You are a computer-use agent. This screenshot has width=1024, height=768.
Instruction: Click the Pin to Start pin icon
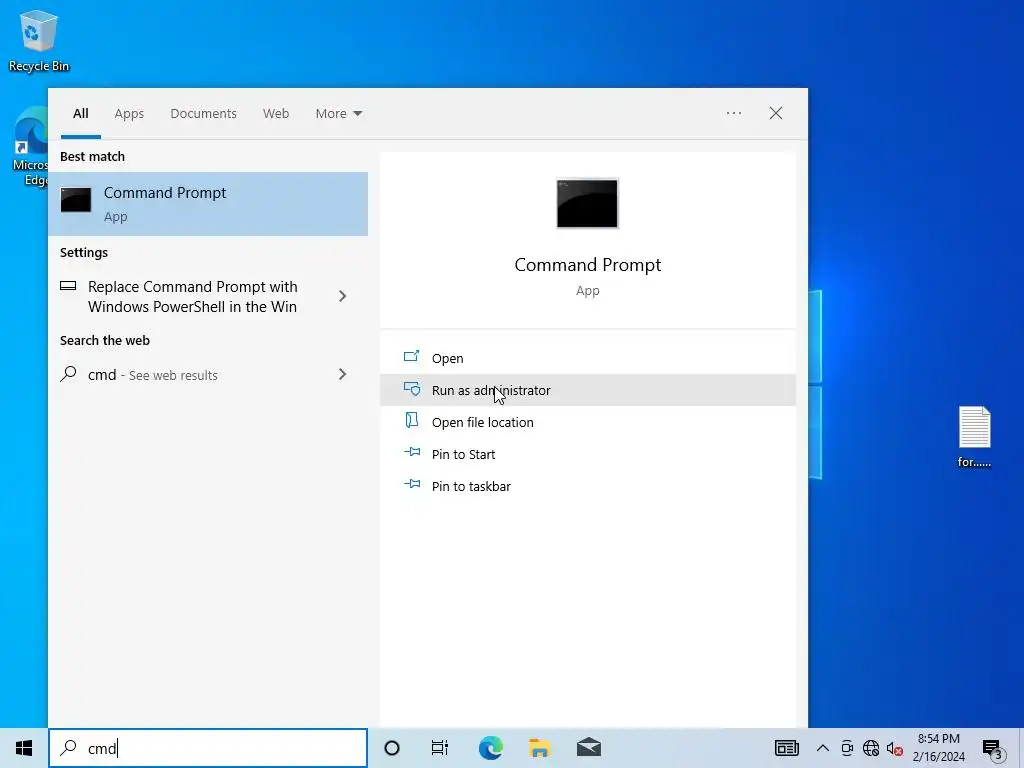[412, 452]
